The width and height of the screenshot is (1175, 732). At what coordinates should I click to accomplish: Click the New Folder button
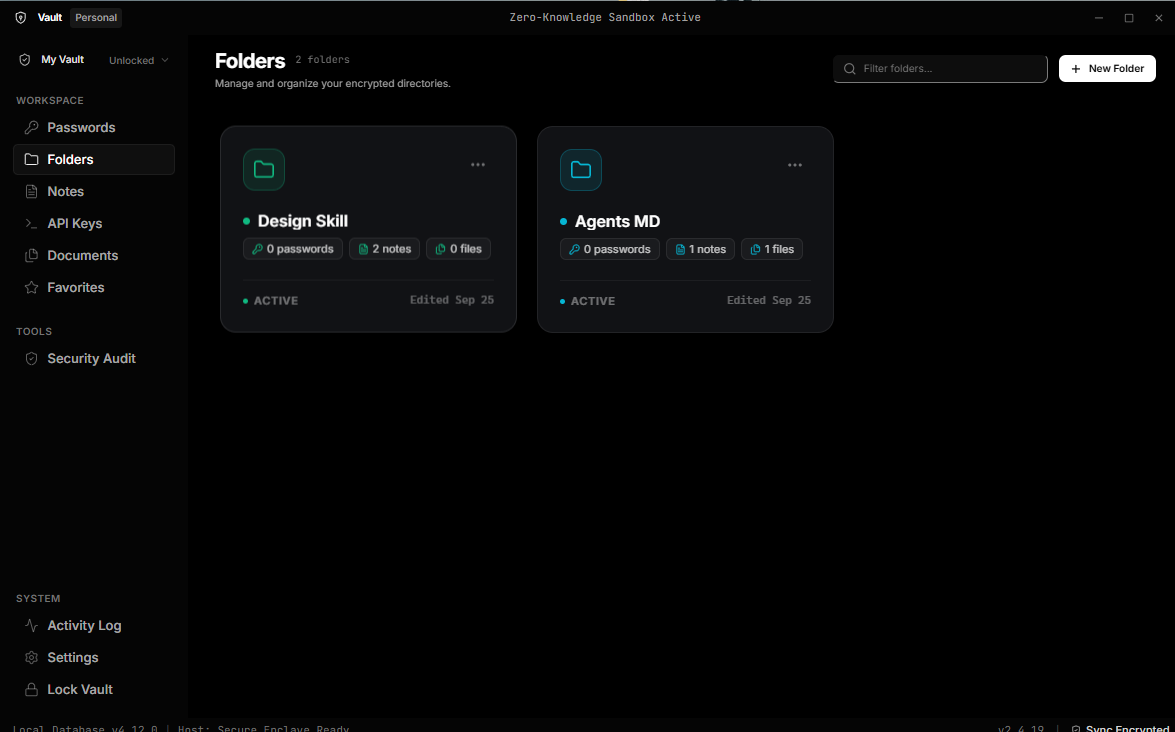click(x=1107, y=69)
